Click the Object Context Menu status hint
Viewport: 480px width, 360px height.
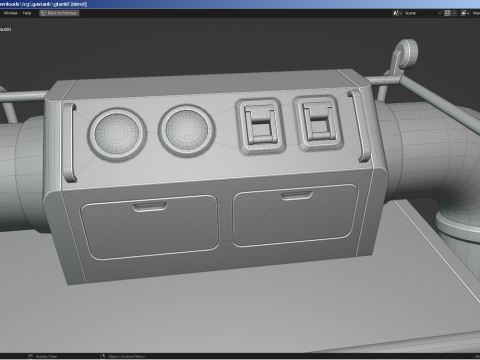tap(123, 356)
